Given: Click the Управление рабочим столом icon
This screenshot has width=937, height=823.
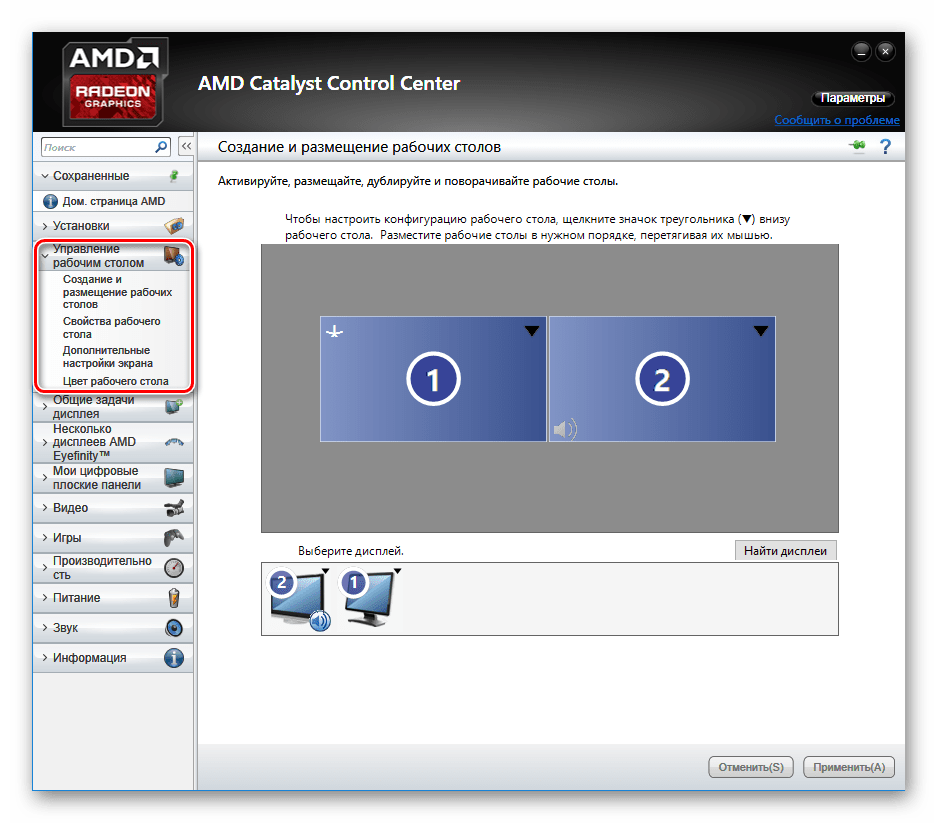Looking at the screenshot, I should (174, 256).
